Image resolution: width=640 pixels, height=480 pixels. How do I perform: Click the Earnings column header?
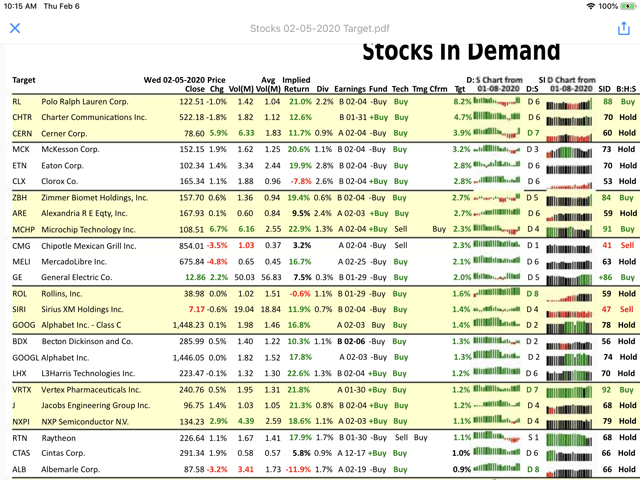350,89
